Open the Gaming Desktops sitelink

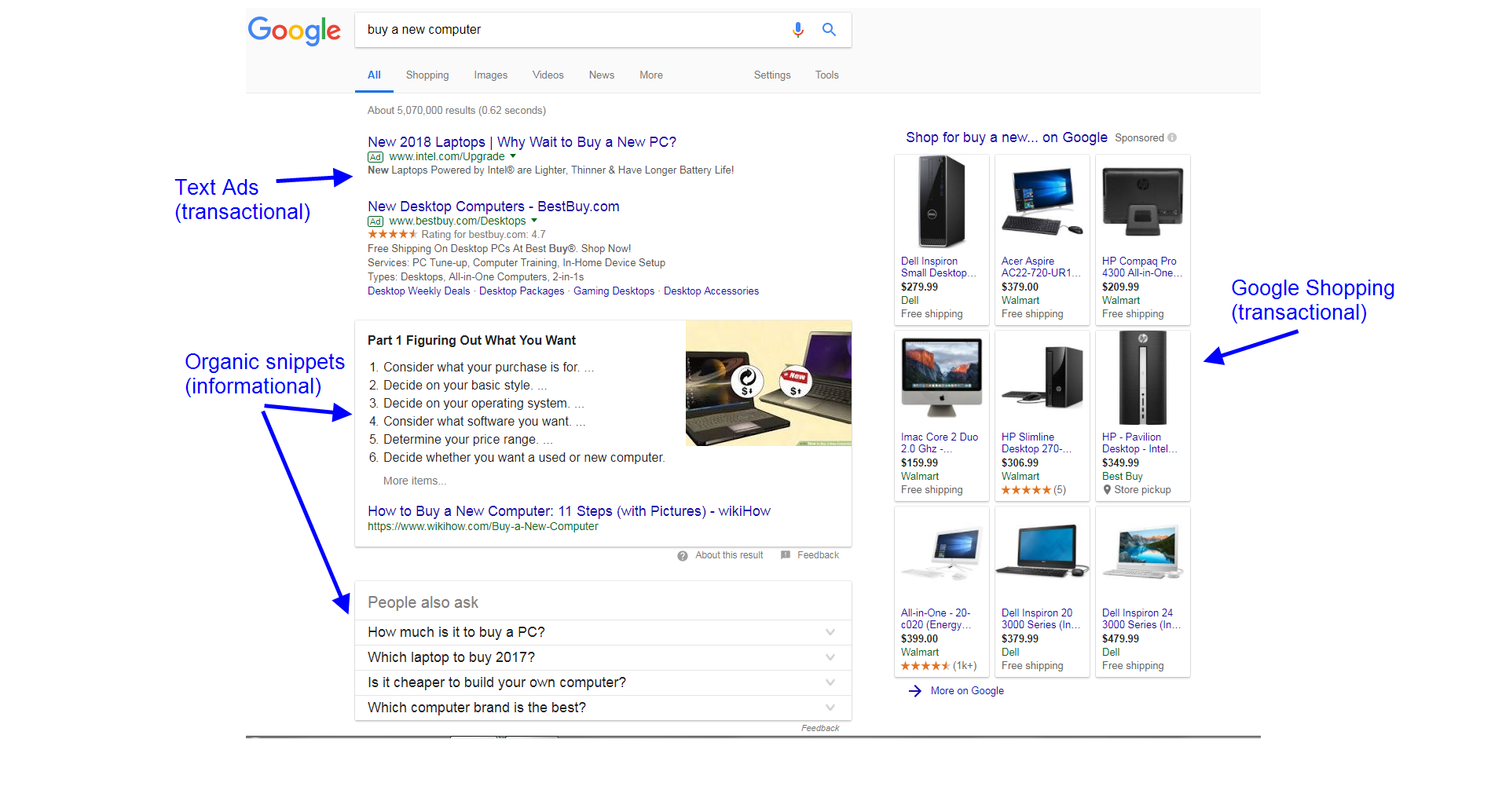[614, 291]
